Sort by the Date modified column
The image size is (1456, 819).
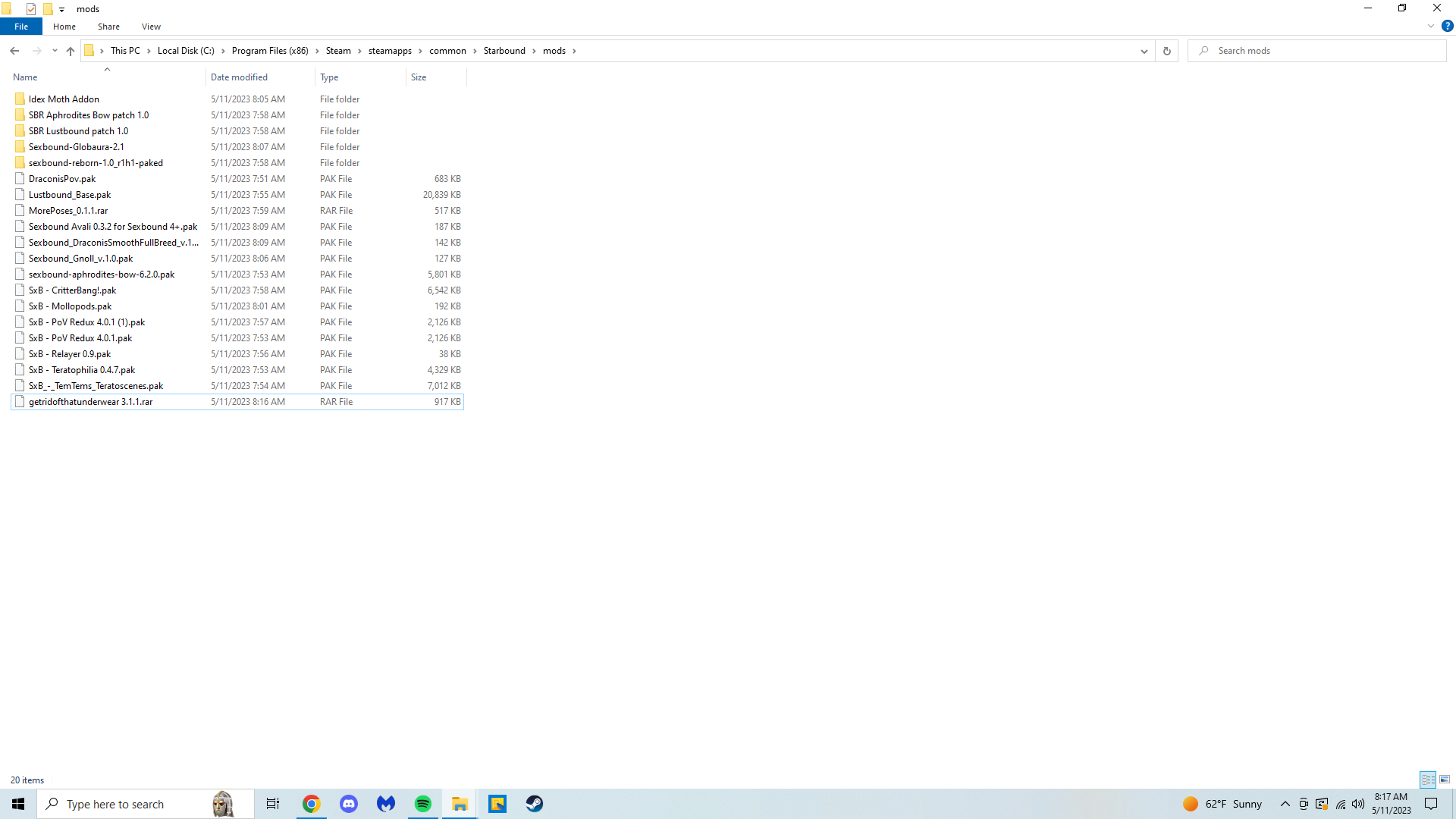click(x=260, y=77)
